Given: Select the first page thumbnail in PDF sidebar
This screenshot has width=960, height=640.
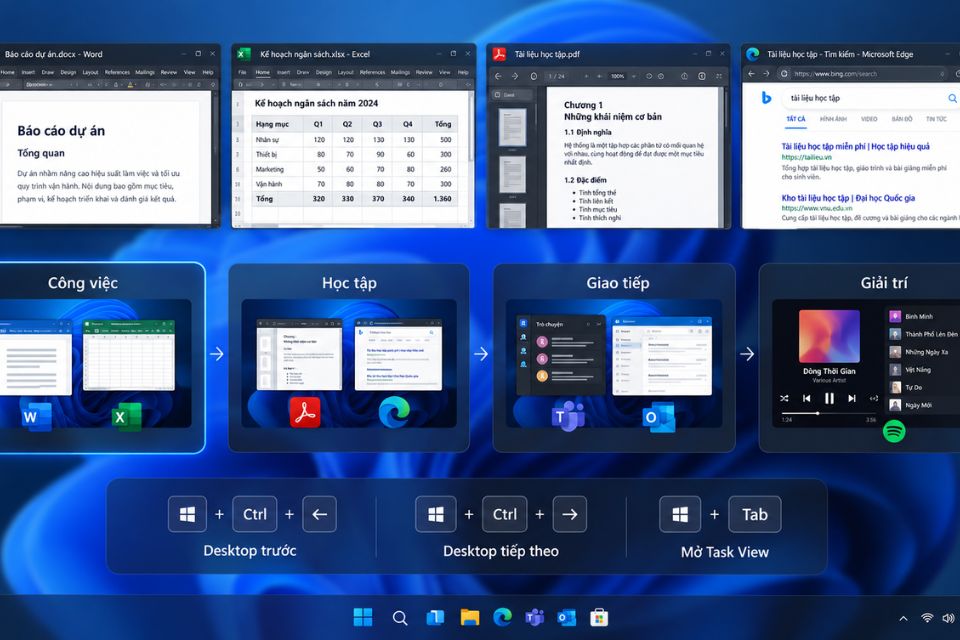Looking at the screenshot, I should click(512, 127).
